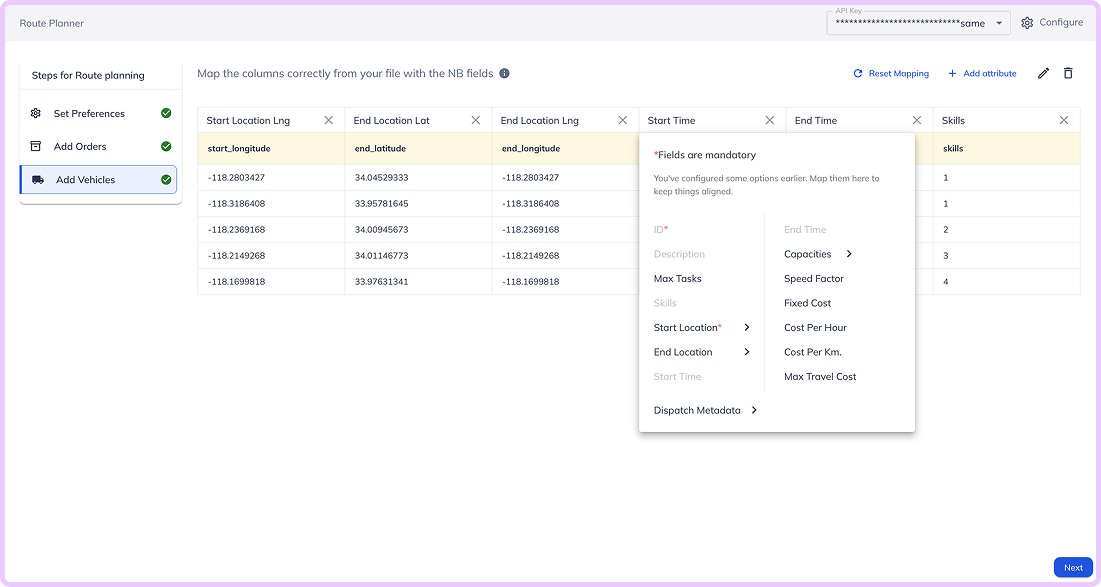Click the Reset Mapping link
Viewport: 1101px width, 587px height.
tap(900, 73)
